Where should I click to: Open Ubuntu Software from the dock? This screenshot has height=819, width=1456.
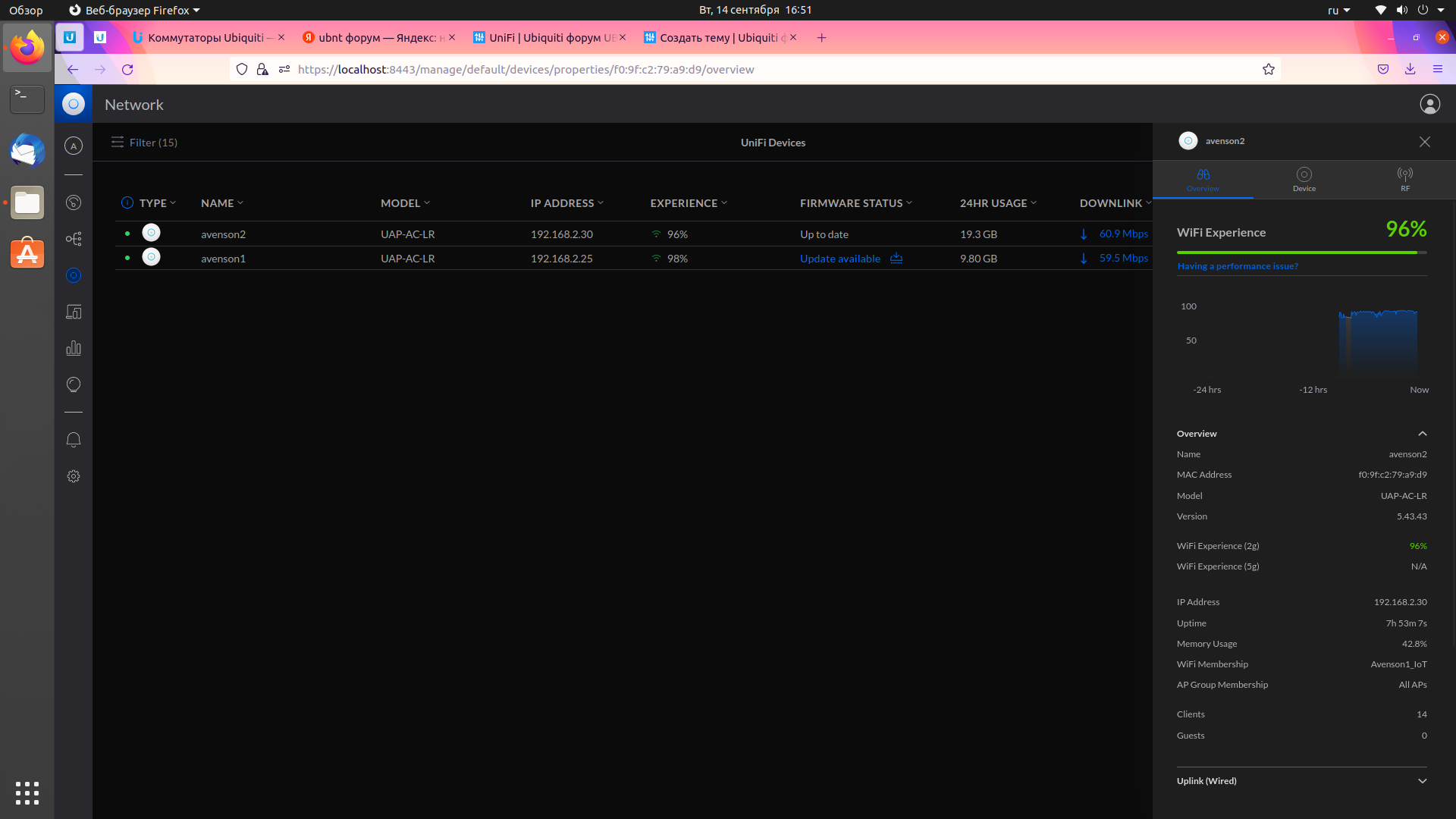(27, 253)
